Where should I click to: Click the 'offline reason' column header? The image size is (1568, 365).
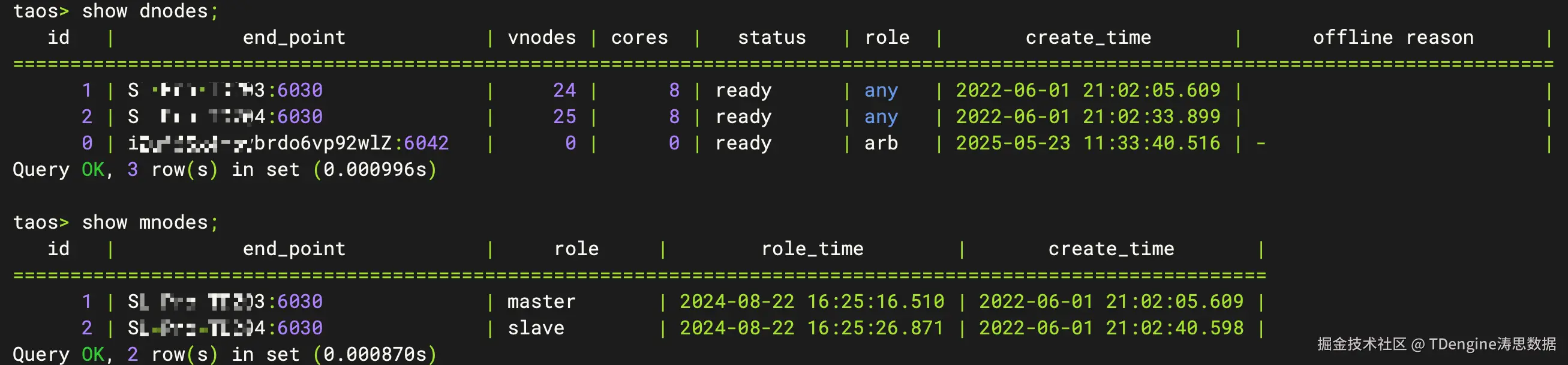[1393, 38]
